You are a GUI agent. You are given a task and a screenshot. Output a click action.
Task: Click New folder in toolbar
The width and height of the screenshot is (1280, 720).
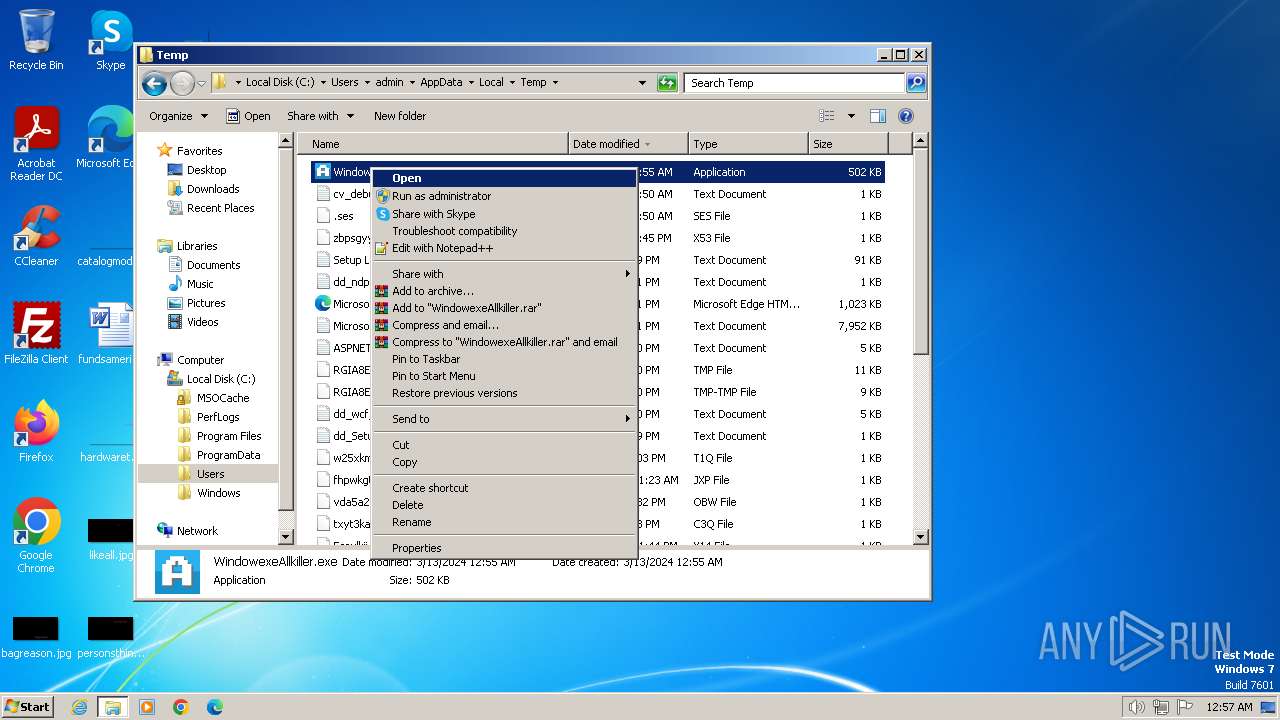[x=400, y=116]
